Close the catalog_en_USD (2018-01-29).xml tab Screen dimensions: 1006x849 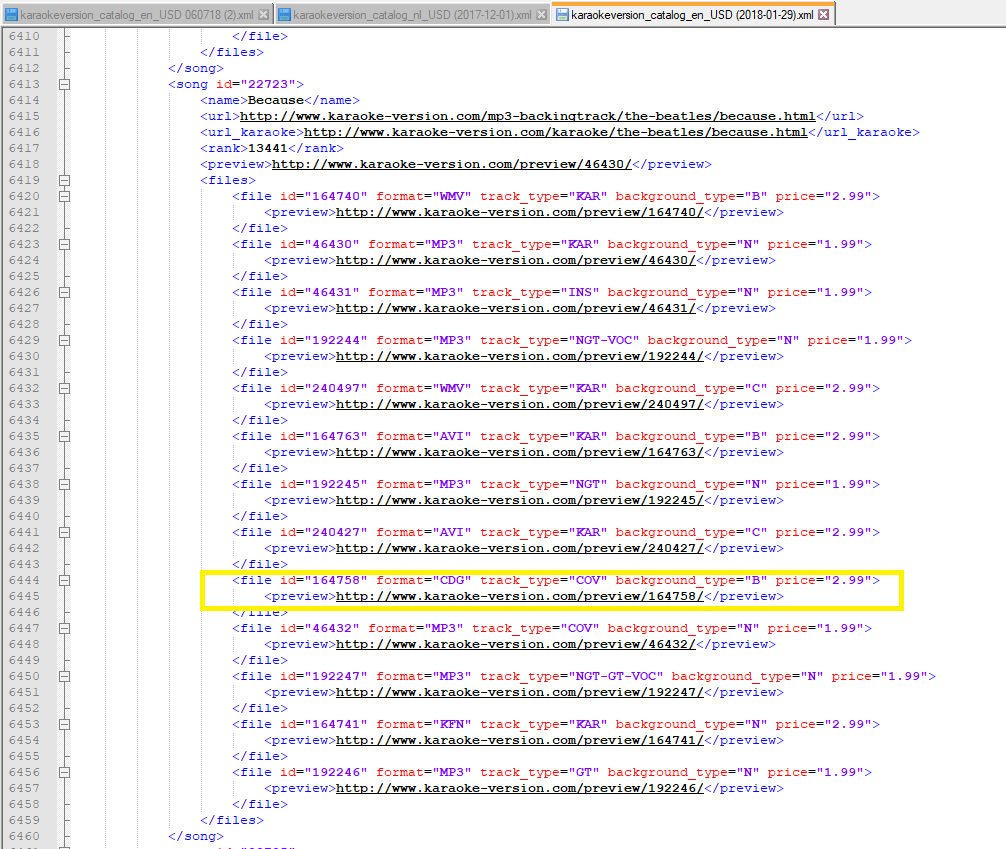point(823,15)
